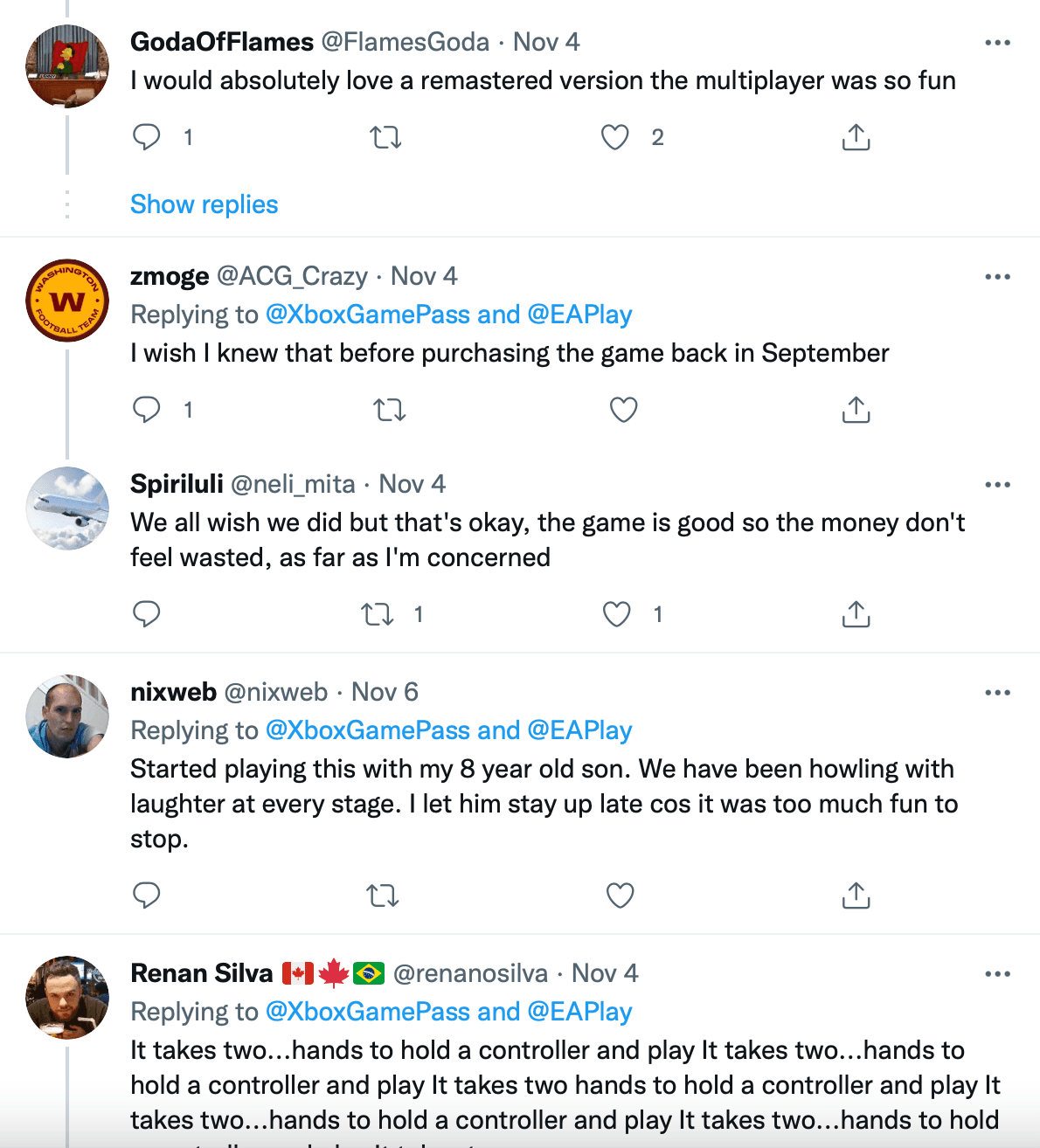Open more options on Spiriluli's tweet
The width and height of the screenshot is (1040, 1148).
pyautogui.click(x=997, y=484)
